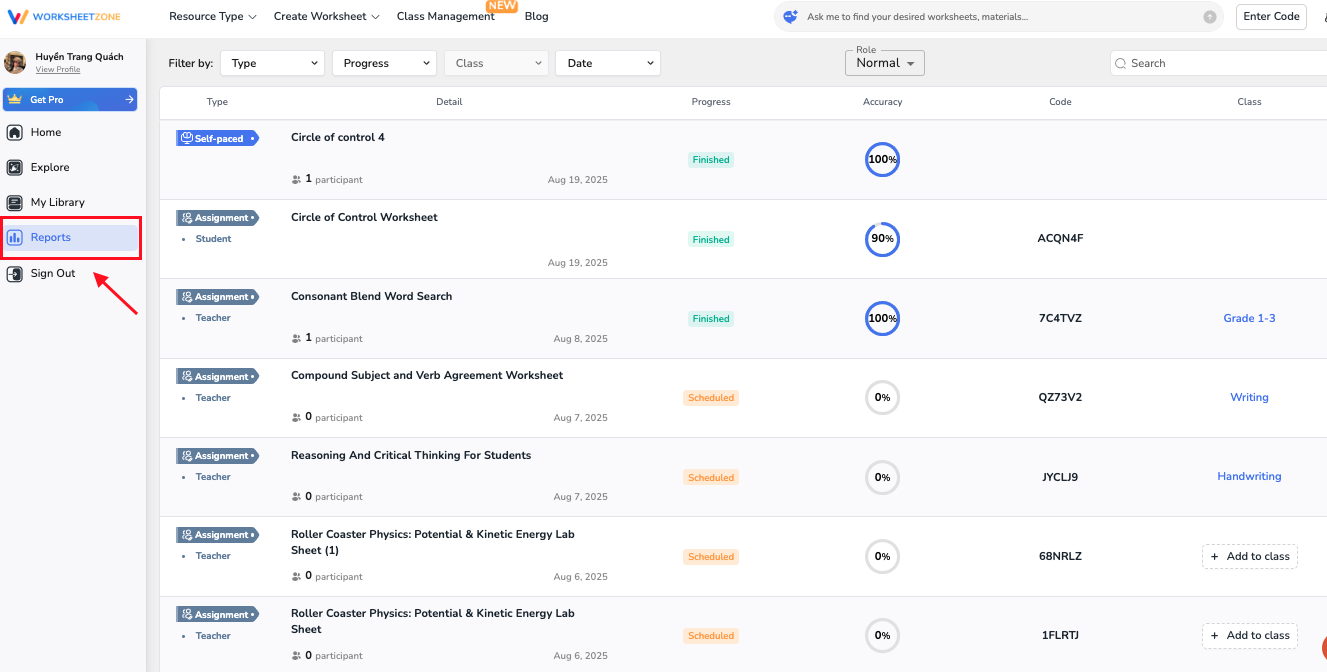The width and height of the screenshot is (1327, 672).
Task: Click the search magnifier icon
Action: click(x=1121, y=63)
